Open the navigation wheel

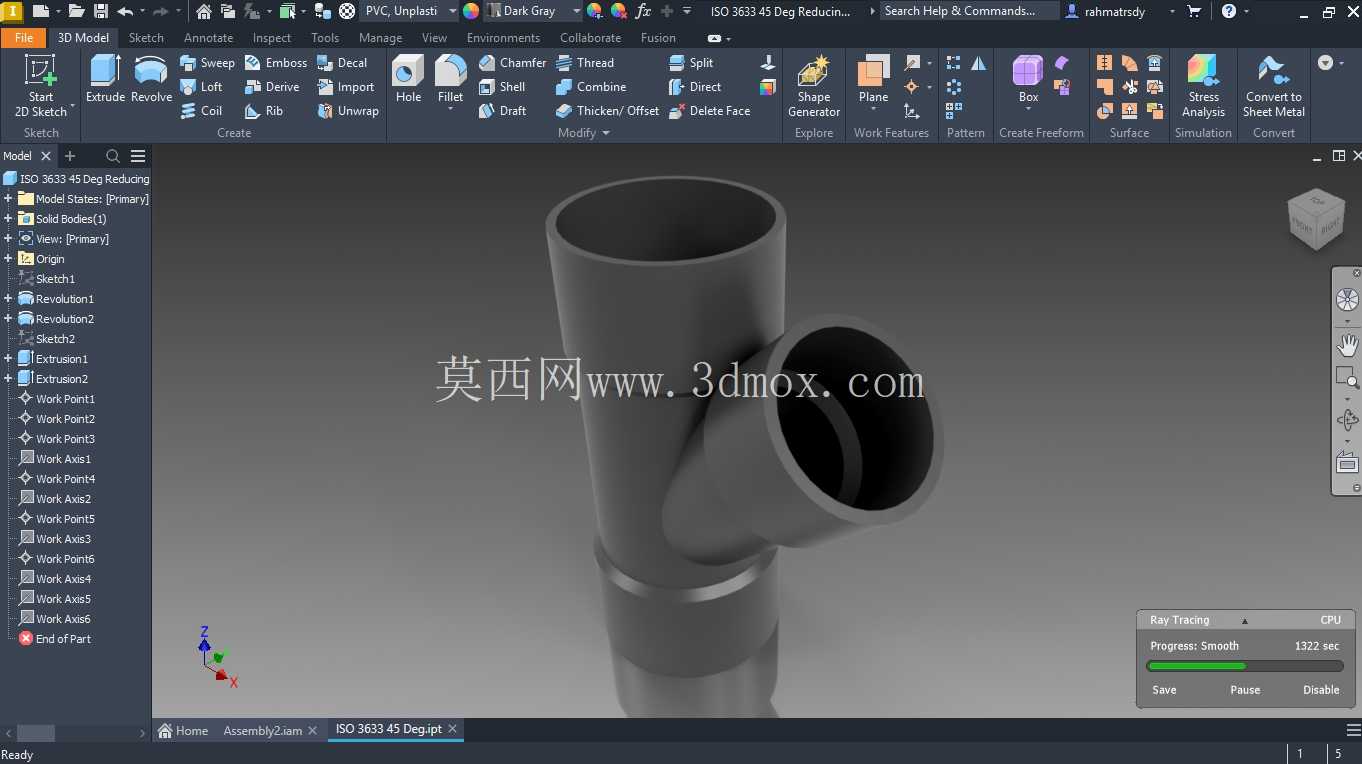[x=1347, y=300]
